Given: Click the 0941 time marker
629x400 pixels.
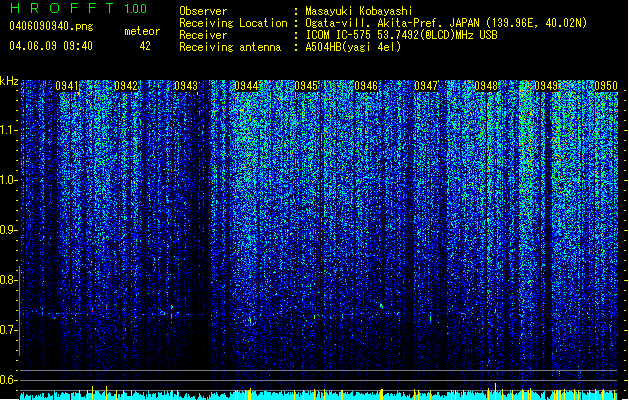Looking at the screenshot, I should click(67, 86).
